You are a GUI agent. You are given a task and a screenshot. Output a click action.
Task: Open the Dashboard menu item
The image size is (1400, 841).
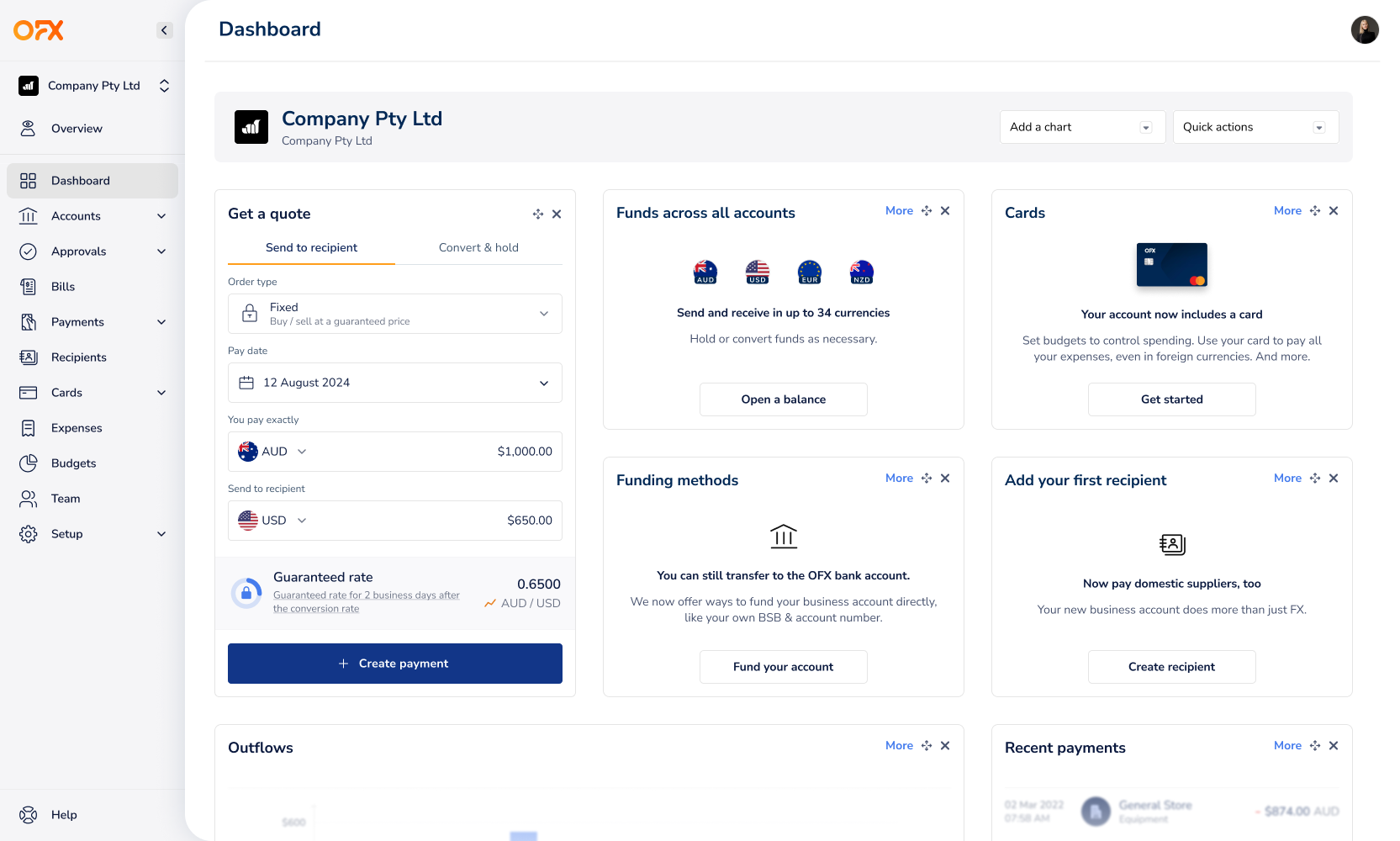[x=80, y=180]
